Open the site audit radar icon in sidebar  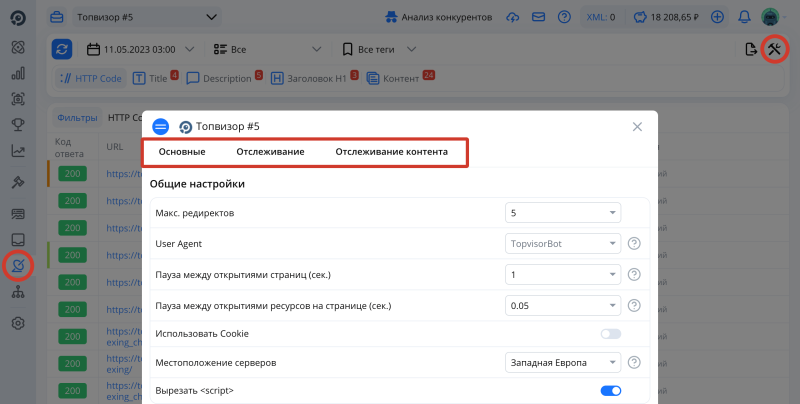18,266
